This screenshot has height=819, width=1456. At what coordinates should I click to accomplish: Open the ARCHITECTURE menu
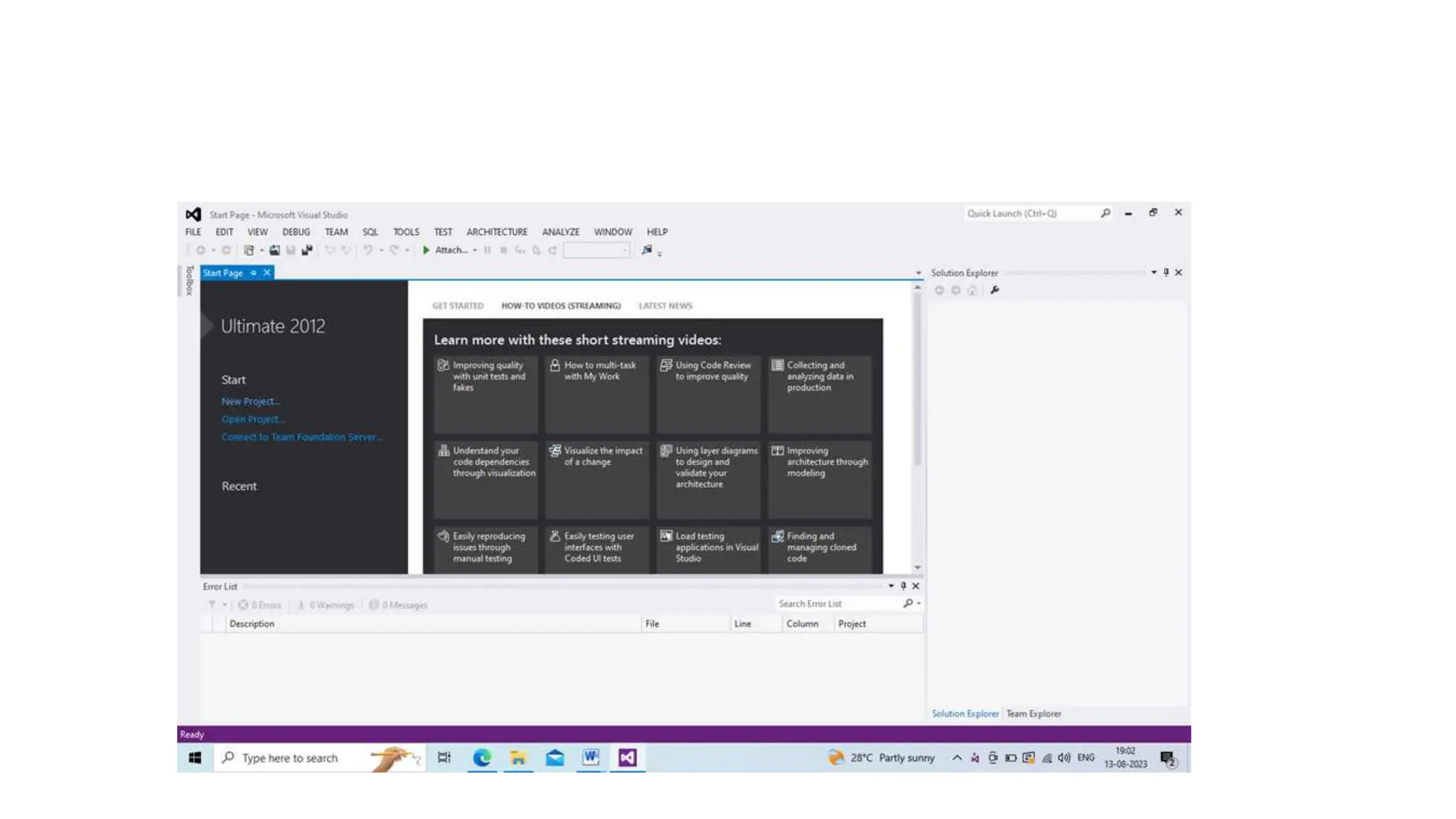coord(496,232)
